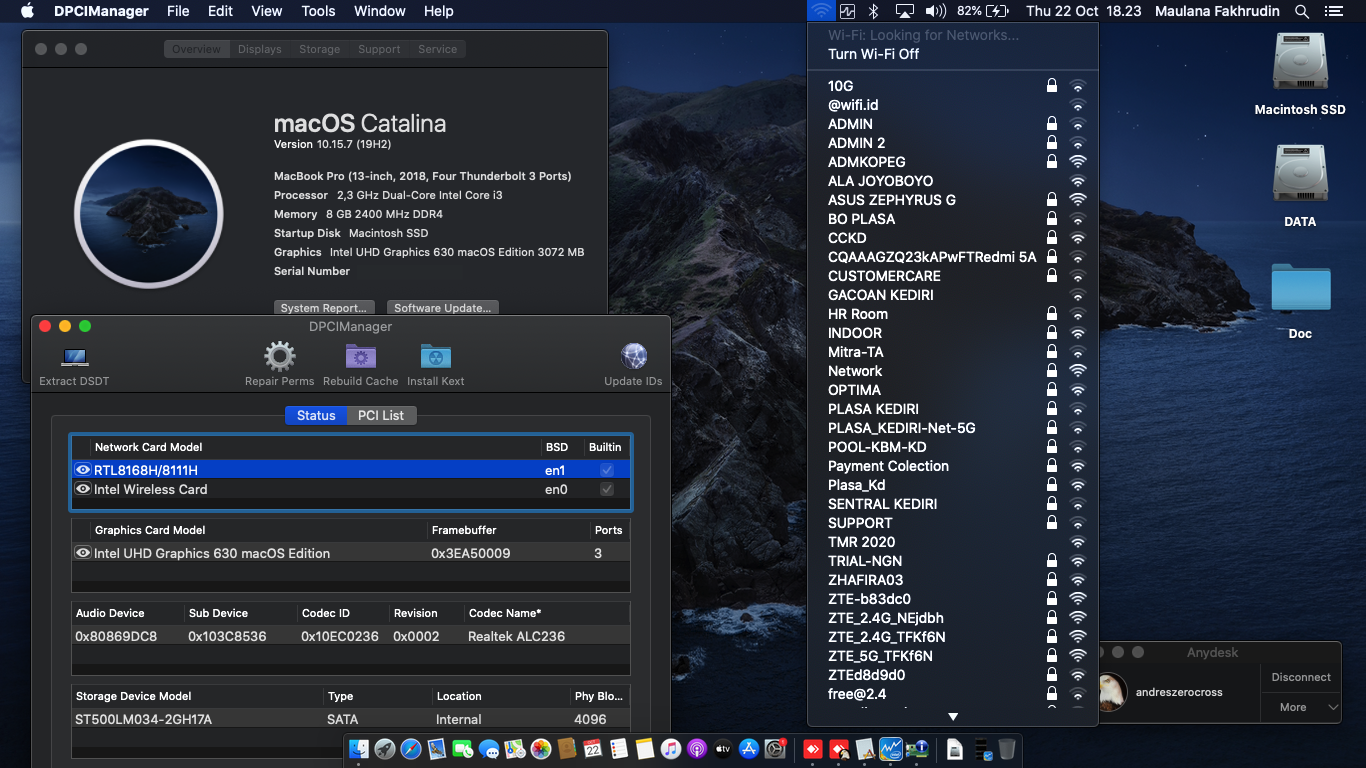Viewport: 1366px width, 768px height.
Task: Open Safari from the Dock
Action: point(410,747)
